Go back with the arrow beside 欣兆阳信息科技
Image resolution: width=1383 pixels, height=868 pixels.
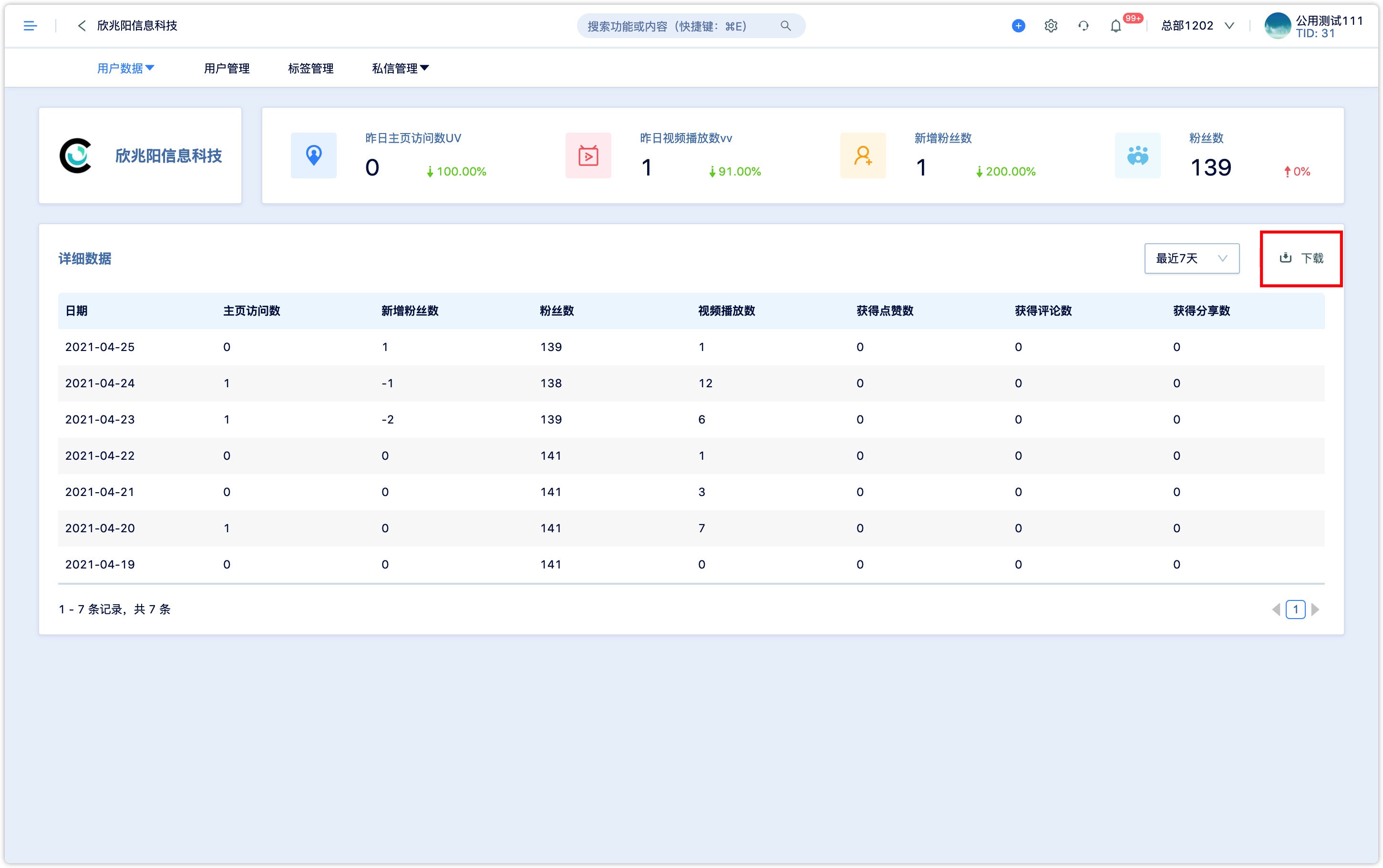(82, 26)
